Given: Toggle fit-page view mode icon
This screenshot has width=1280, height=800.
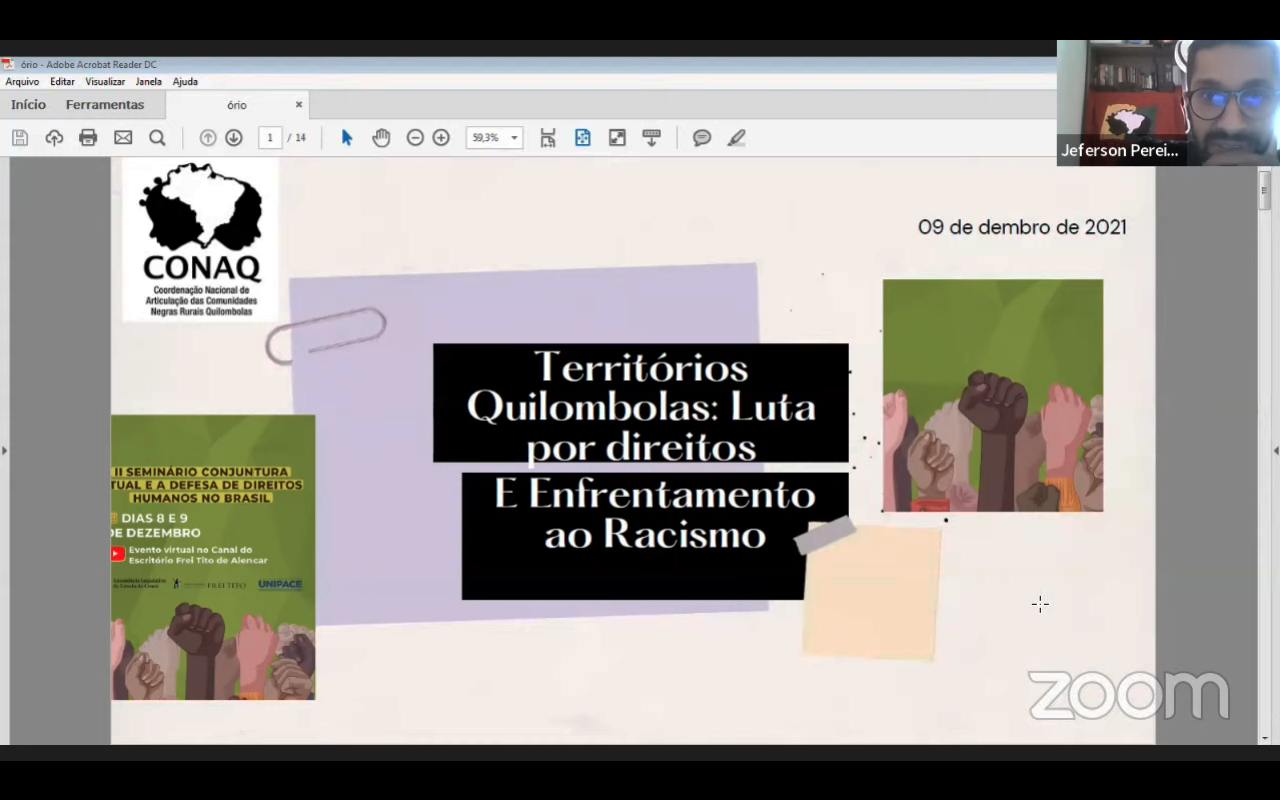Looking at the screenshot, I should 583,138.
